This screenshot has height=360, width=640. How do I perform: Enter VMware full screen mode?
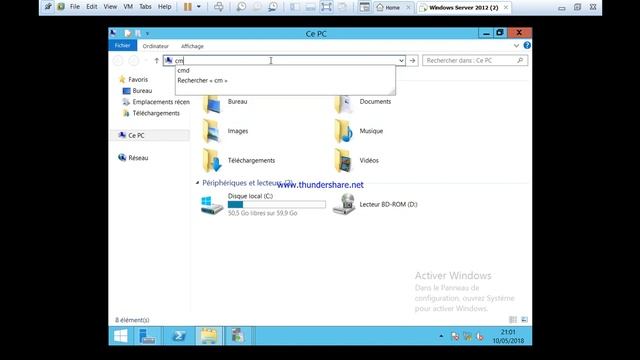coord(326,7)
